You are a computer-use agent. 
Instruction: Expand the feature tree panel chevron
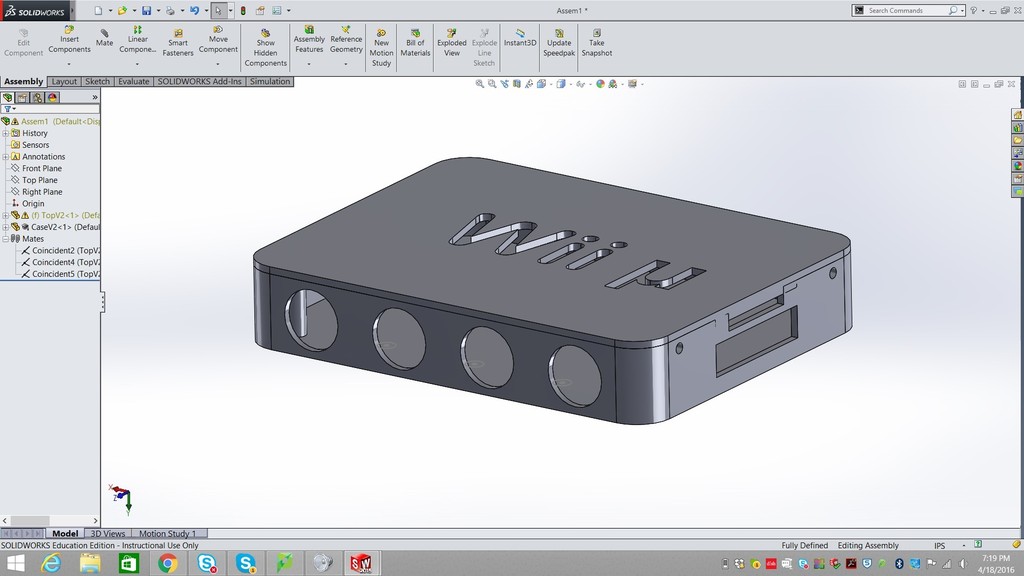point(95,97)
